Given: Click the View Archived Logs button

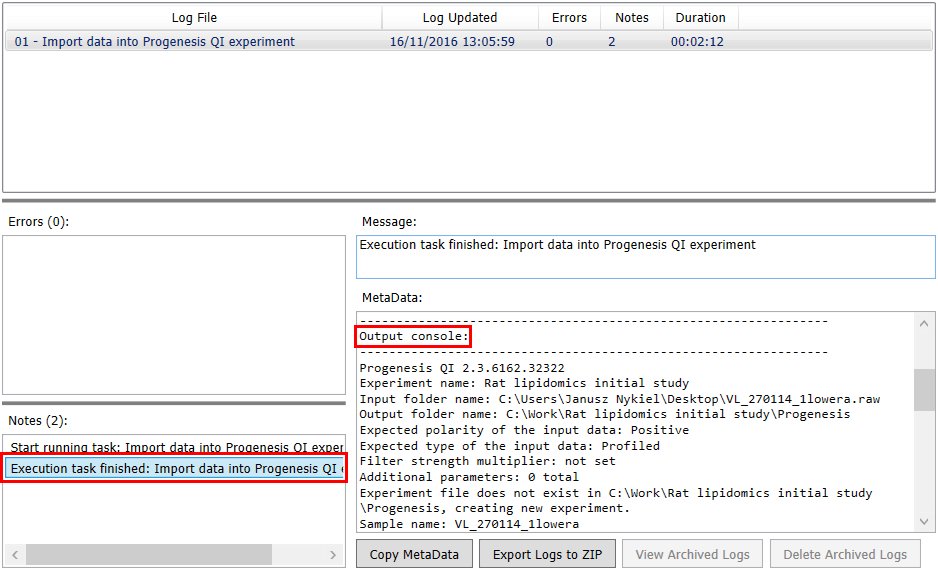Looking at the screenshot, I should (692, 554).
